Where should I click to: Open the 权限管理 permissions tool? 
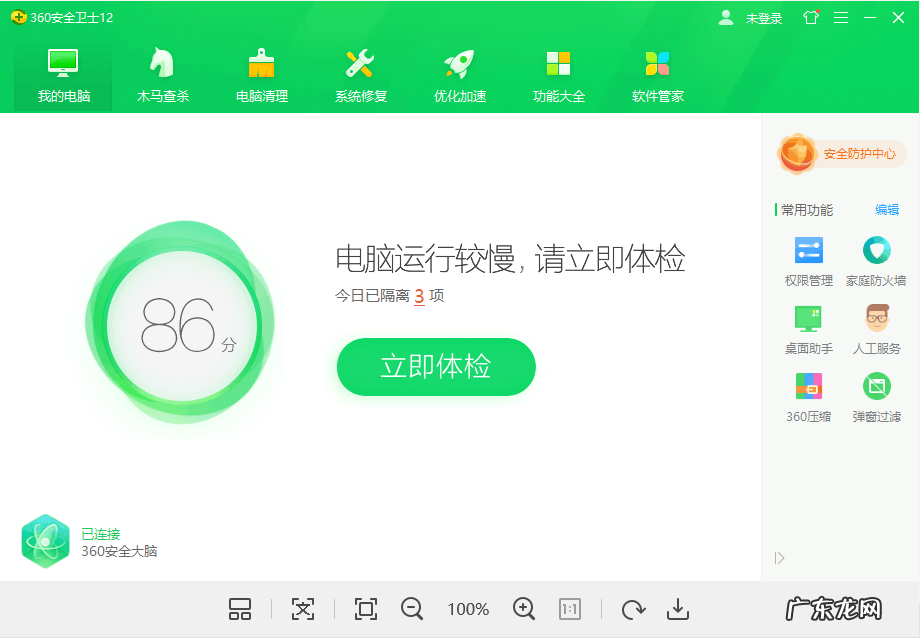point(807,260)
